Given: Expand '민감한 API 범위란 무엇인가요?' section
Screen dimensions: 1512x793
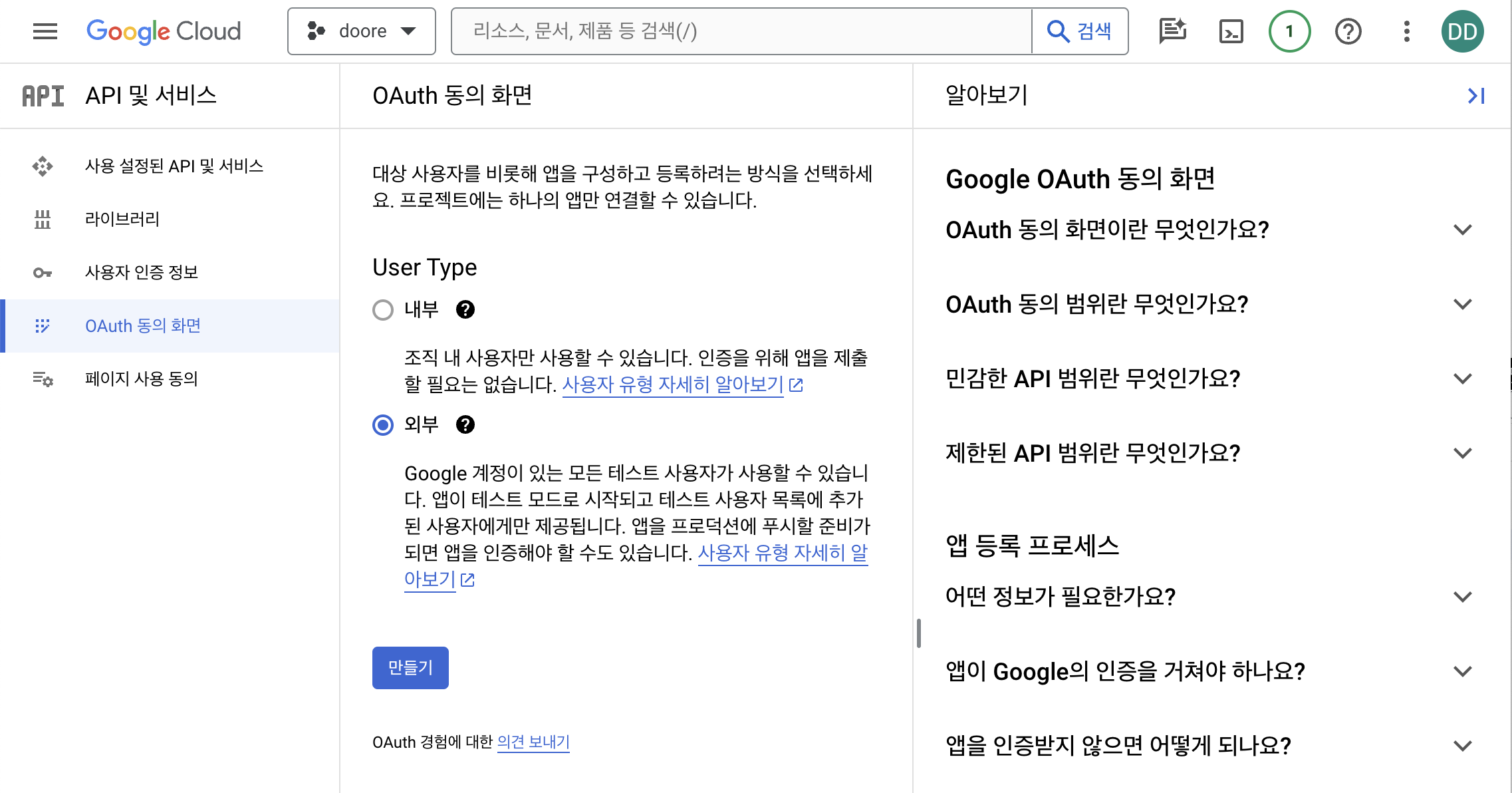Looking at the screenshot, I should (x=1462, y=379).
